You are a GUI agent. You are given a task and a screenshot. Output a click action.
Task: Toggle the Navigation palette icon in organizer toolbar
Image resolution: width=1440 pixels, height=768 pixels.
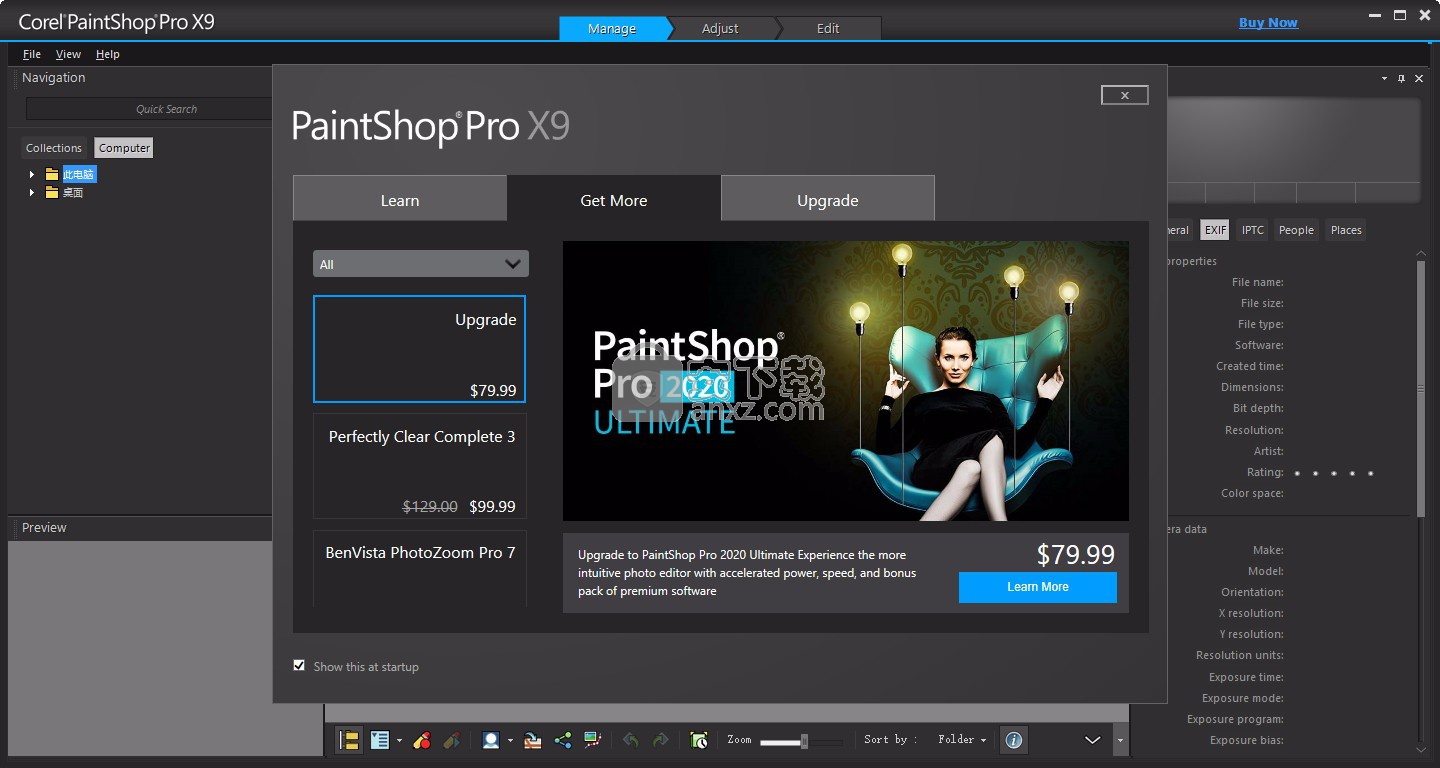tap(349, 740)
